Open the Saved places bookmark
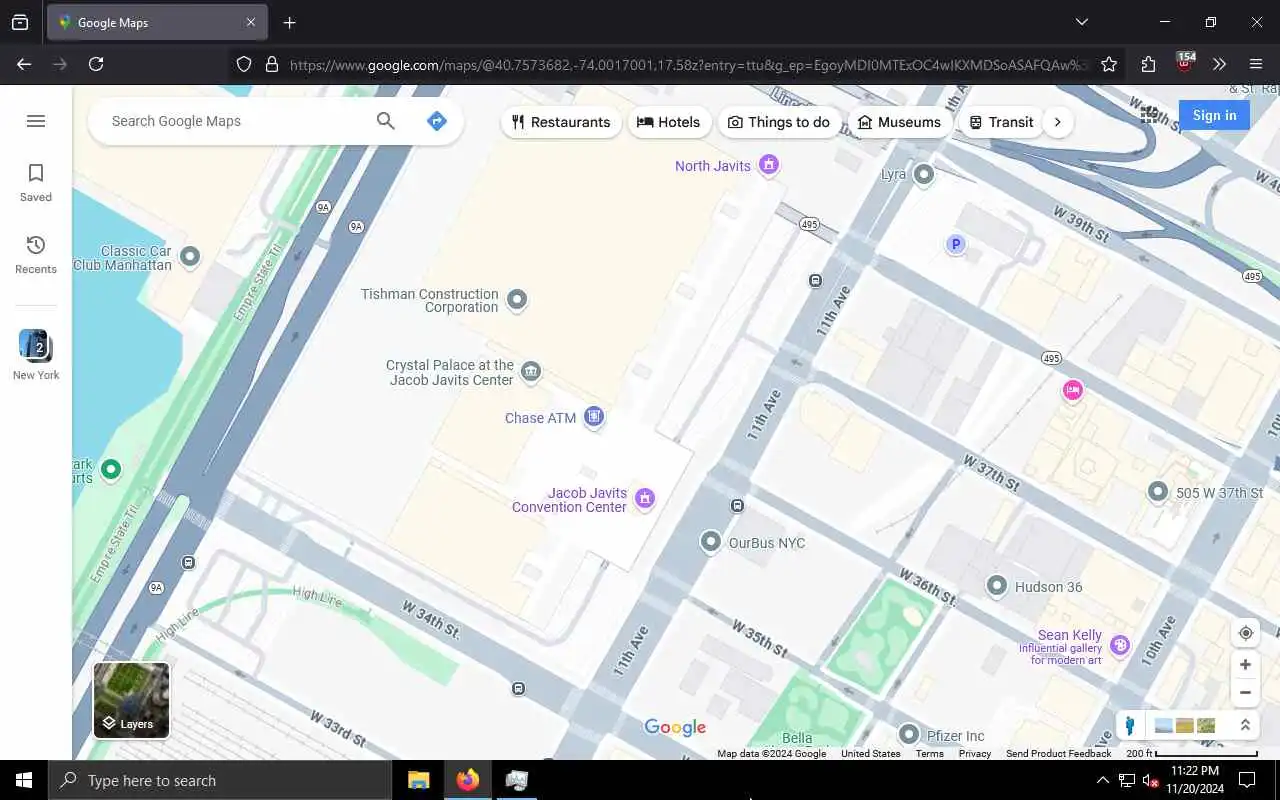This screenshot has height=800, width=1280. point(36,183)
